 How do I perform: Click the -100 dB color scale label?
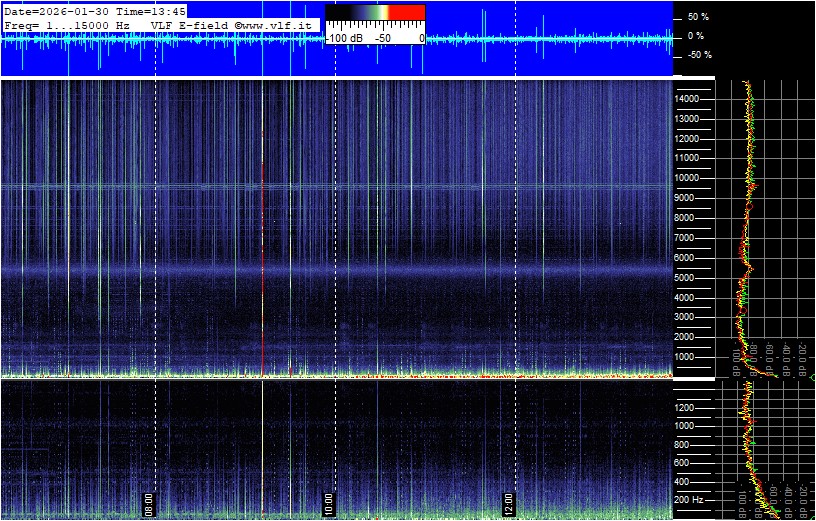(346, 37)
